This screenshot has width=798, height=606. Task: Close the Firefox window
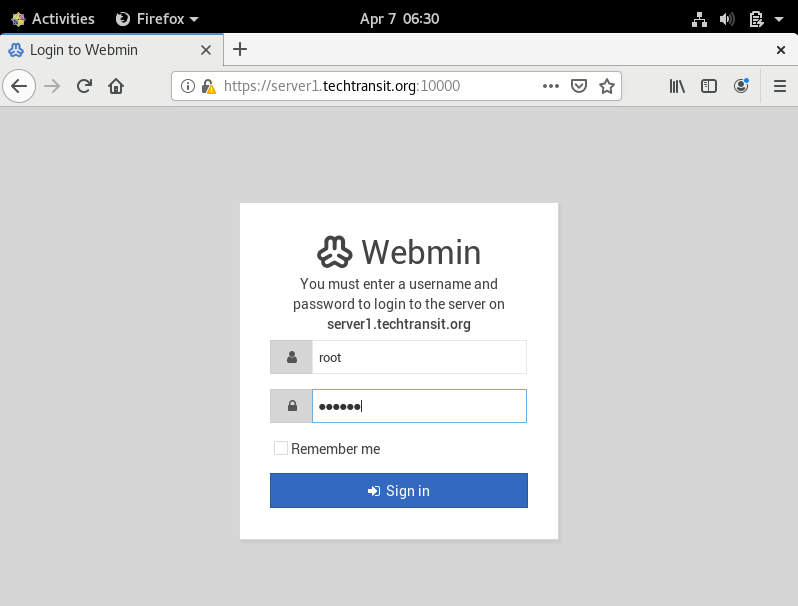[781, 50]
